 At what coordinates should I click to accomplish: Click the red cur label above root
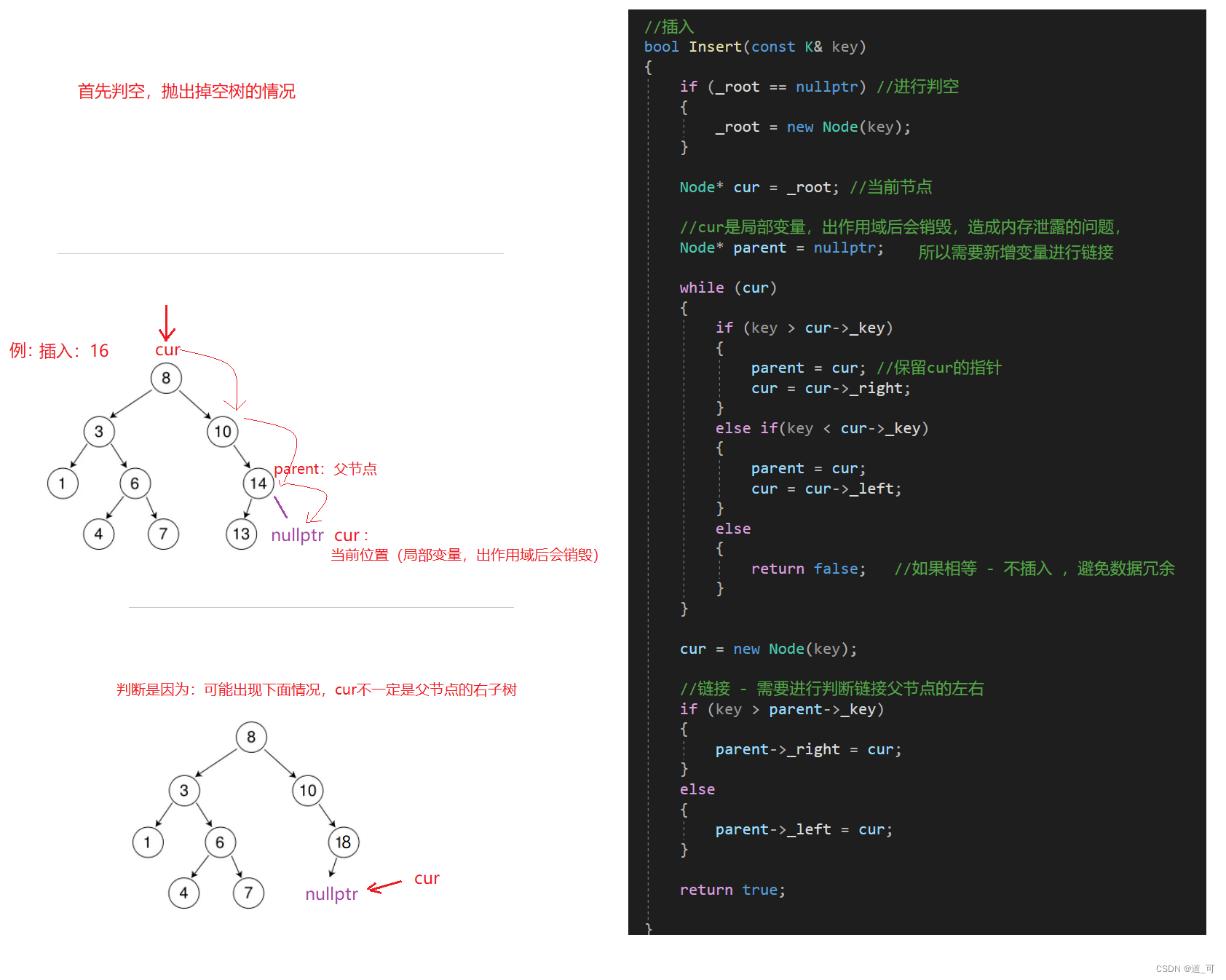167,349
